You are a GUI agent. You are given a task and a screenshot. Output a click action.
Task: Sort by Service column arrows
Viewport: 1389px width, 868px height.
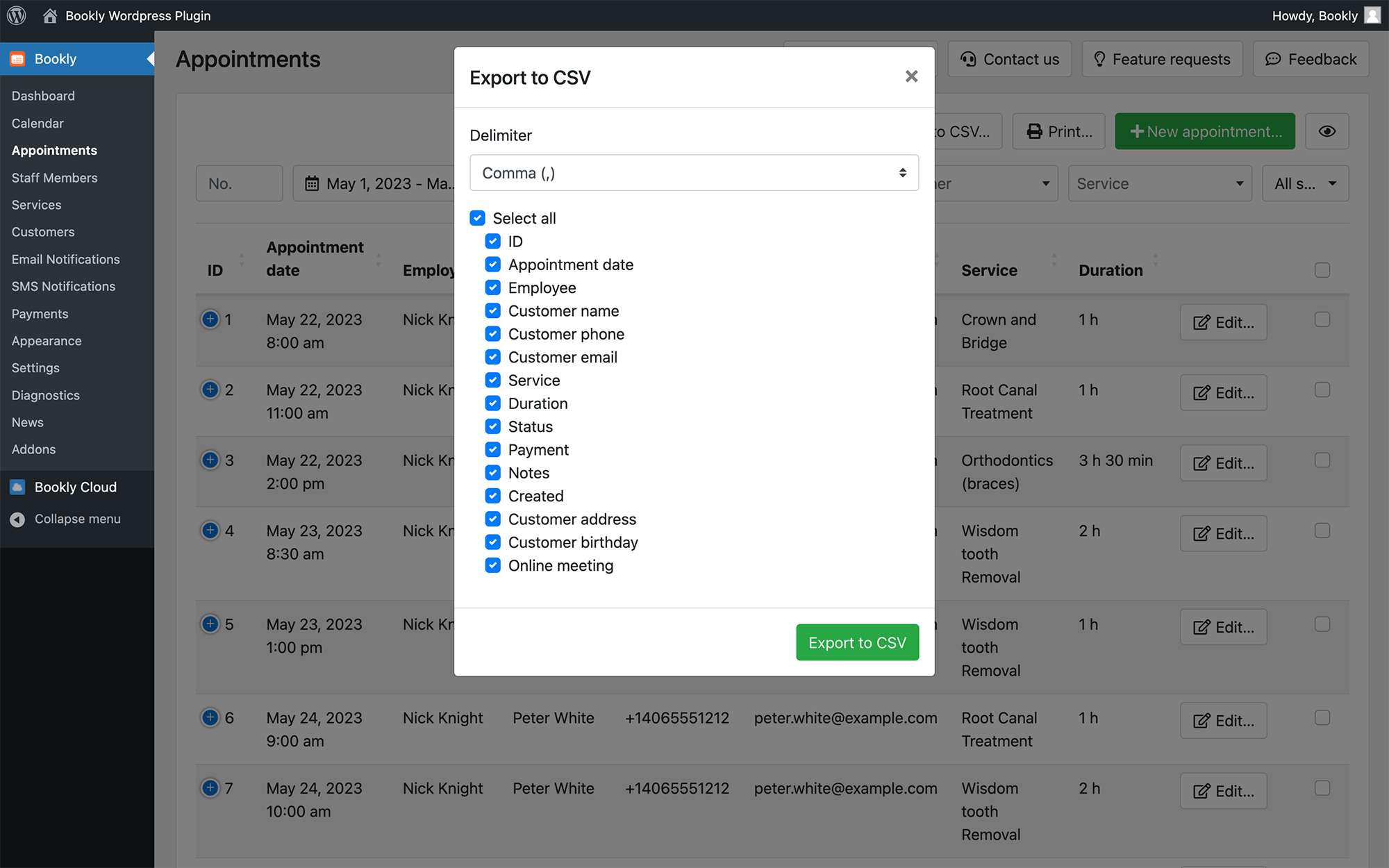(1054, 260)
